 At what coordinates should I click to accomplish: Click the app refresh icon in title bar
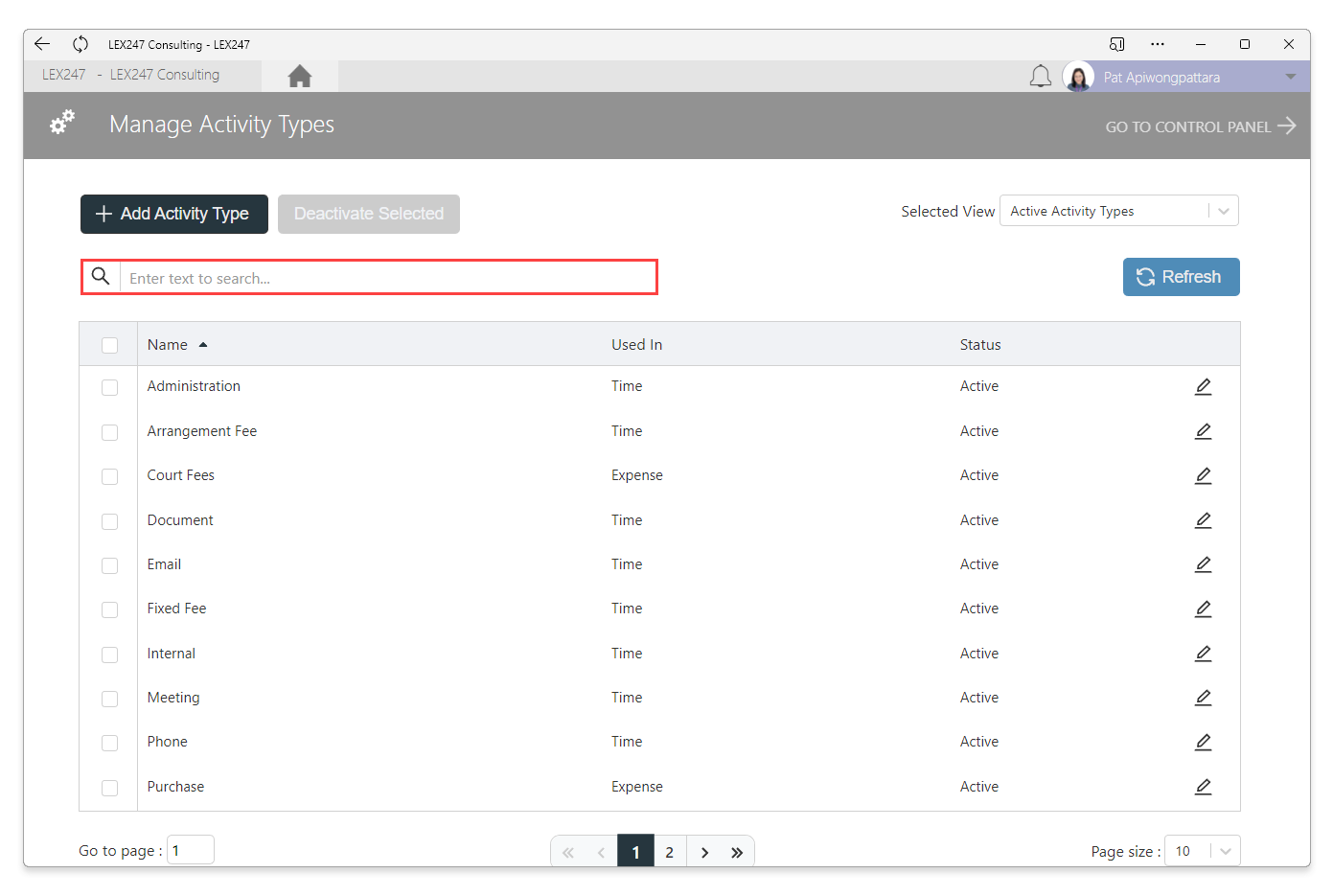point(80,44)
